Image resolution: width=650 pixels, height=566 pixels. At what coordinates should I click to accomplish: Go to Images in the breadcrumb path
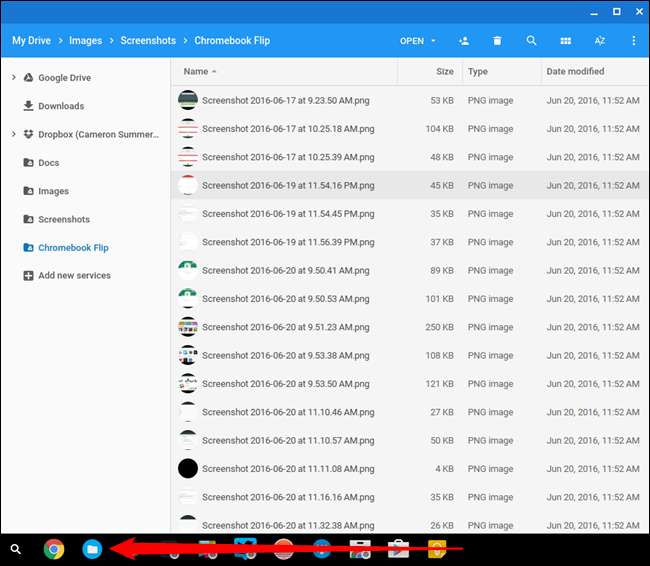tap(84, 41)
